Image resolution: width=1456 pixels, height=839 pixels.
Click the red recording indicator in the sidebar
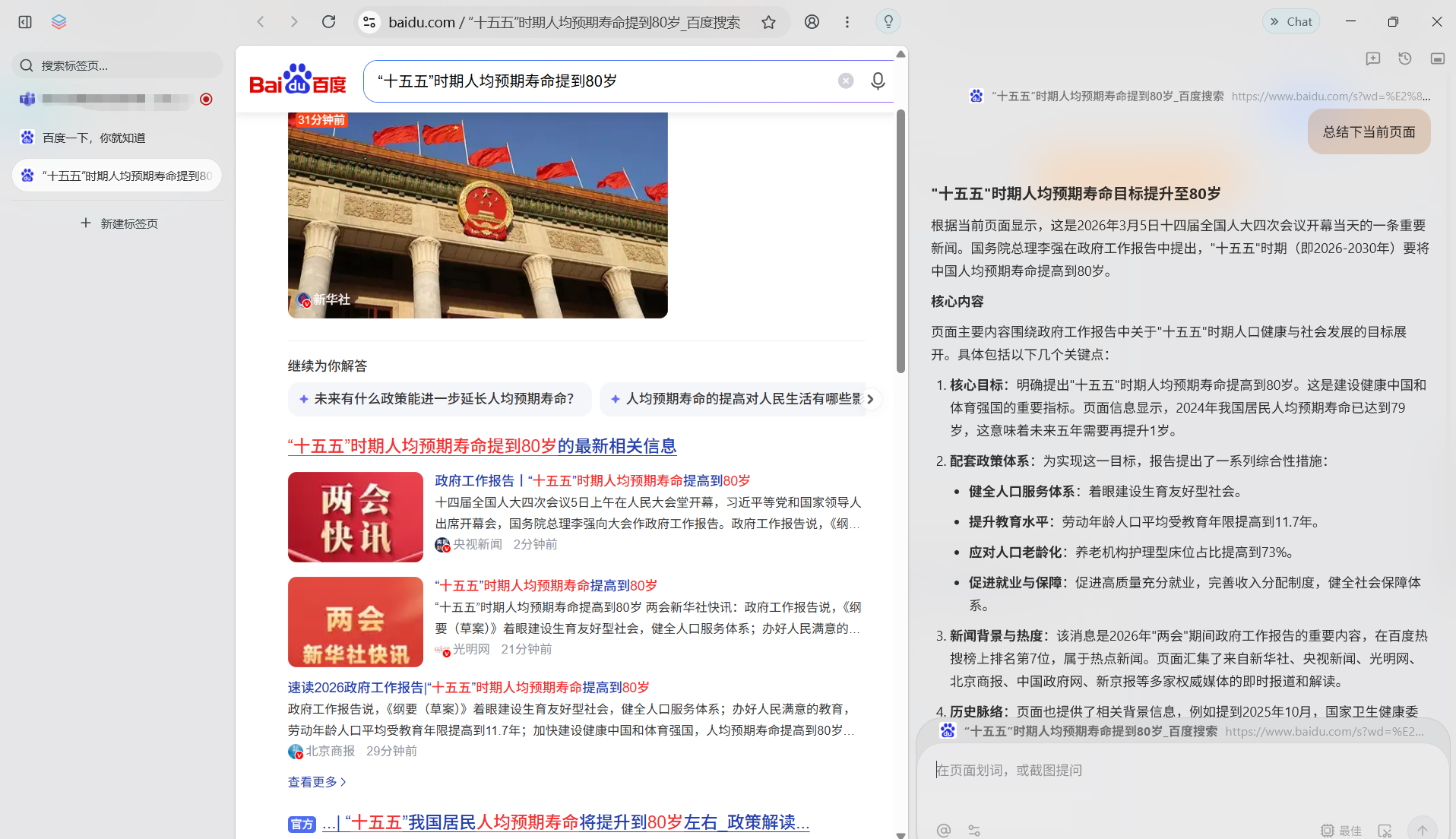[x=205, y=99]
